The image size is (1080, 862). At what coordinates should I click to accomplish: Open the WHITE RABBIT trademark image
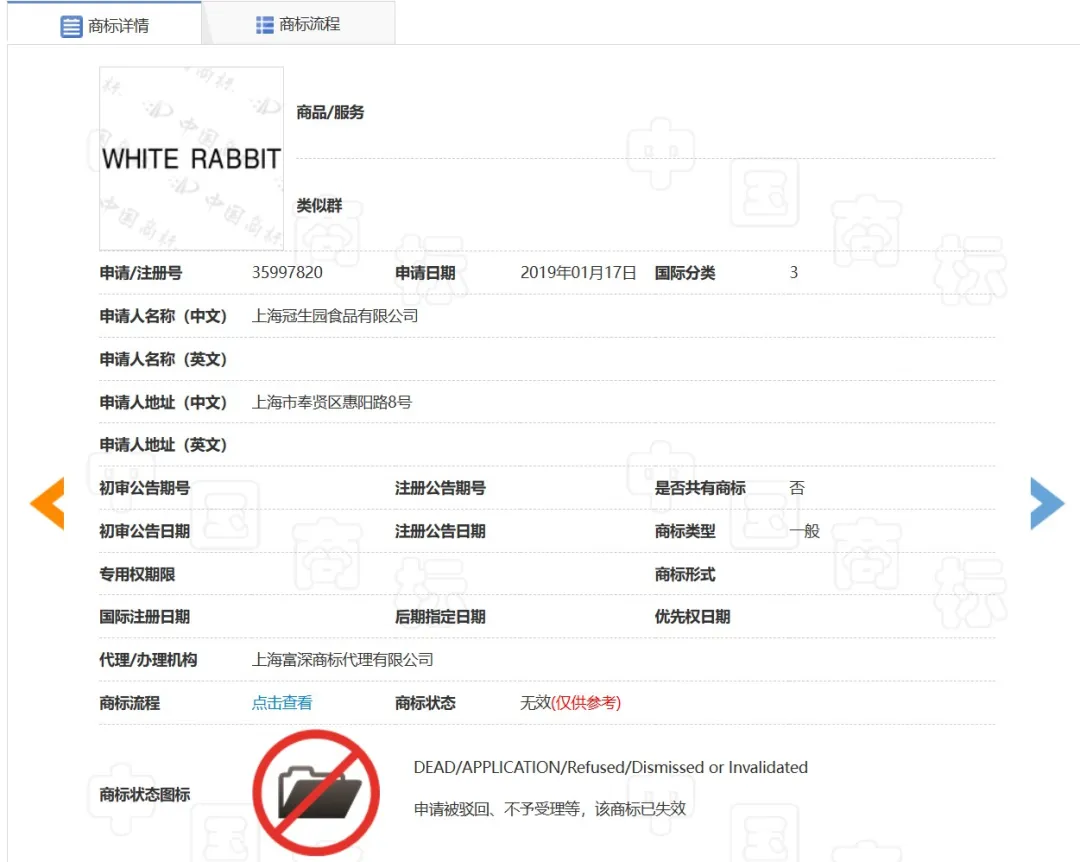coord(191,158)
